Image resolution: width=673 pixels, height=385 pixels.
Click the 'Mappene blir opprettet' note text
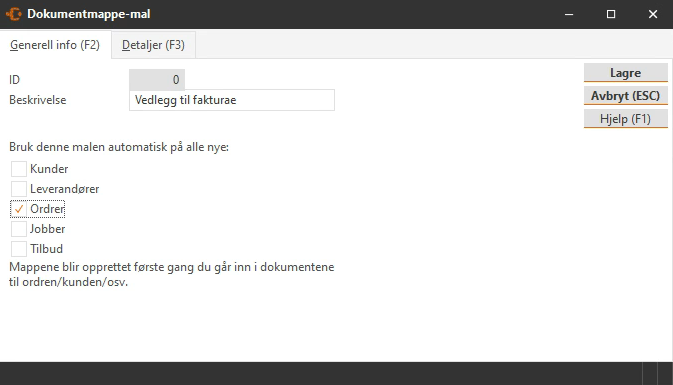(172, 274)
